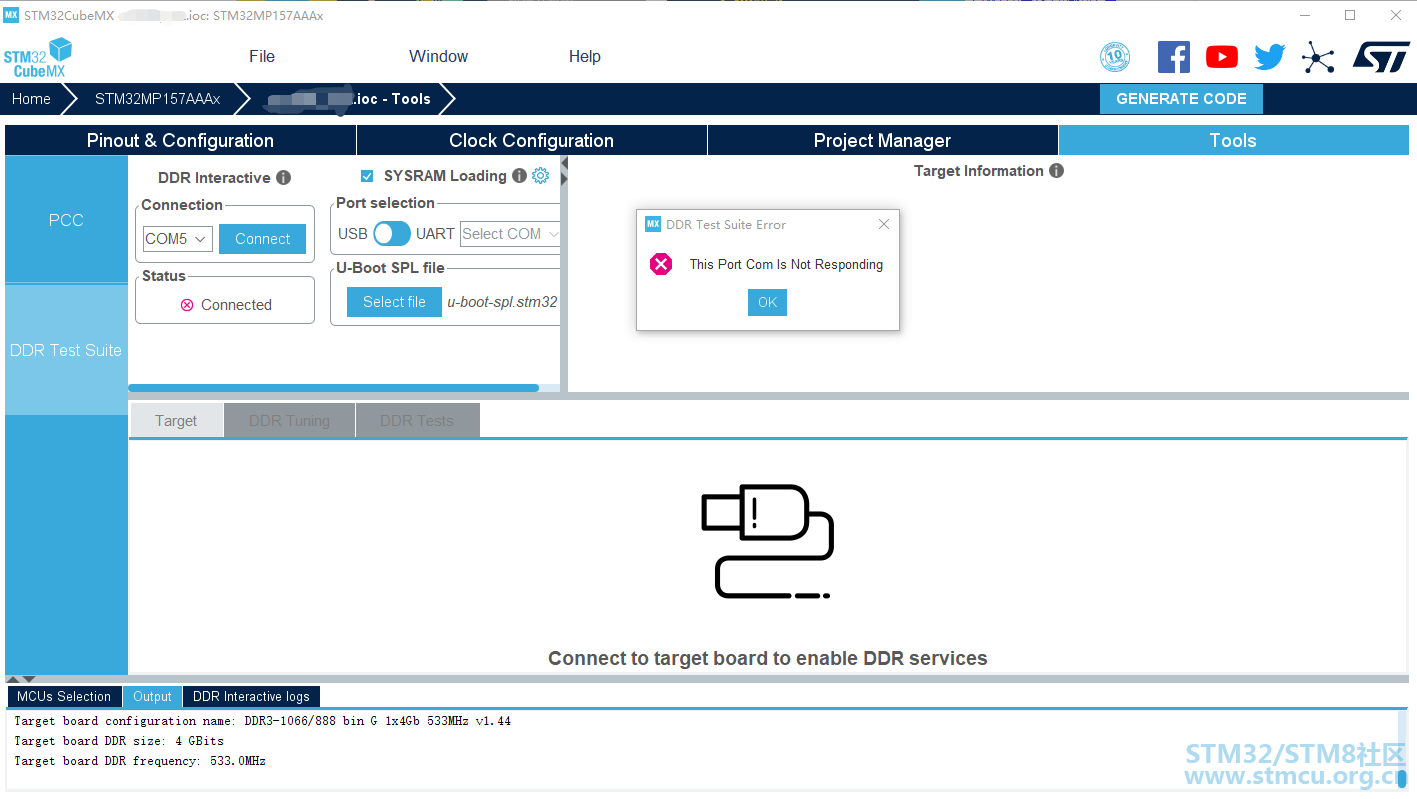Click the MX icon in the dialog title
1417x799 pixels.
[x=653, y=224]
